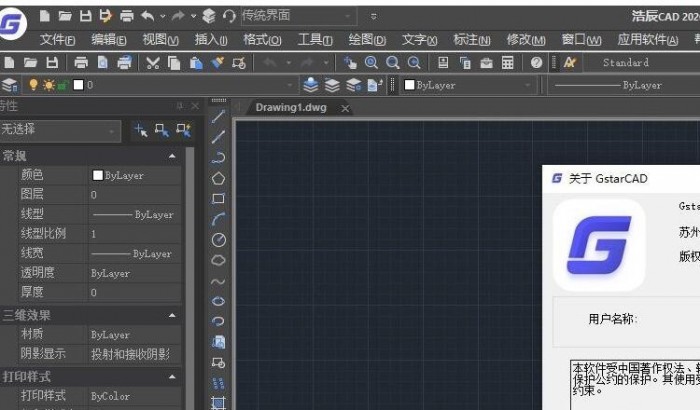Open the 标注(N) menu
Screen dimensions: 700x410
[471, 40]
